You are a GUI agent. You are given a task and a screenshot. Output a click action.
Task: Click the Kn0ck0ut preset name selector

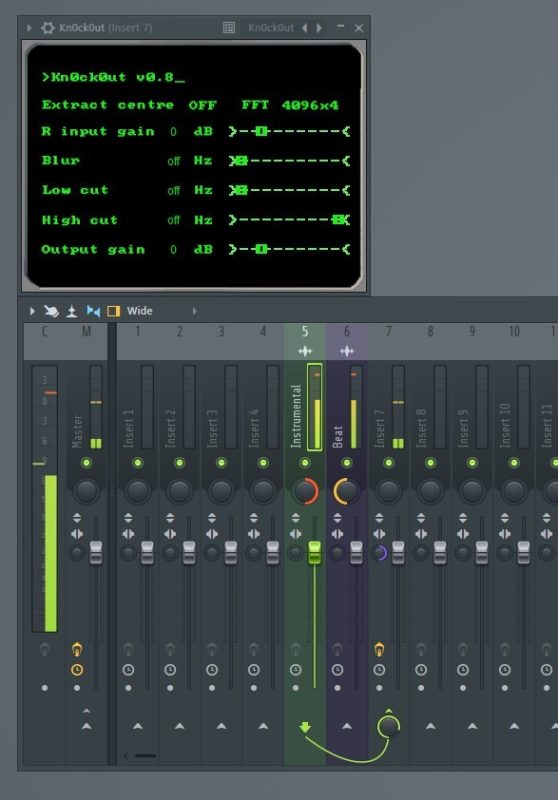271,28
